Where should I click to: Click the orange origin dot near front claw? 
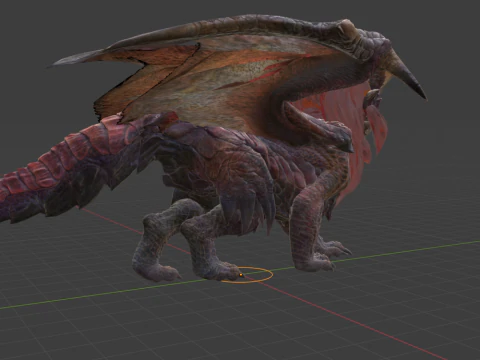241,275
